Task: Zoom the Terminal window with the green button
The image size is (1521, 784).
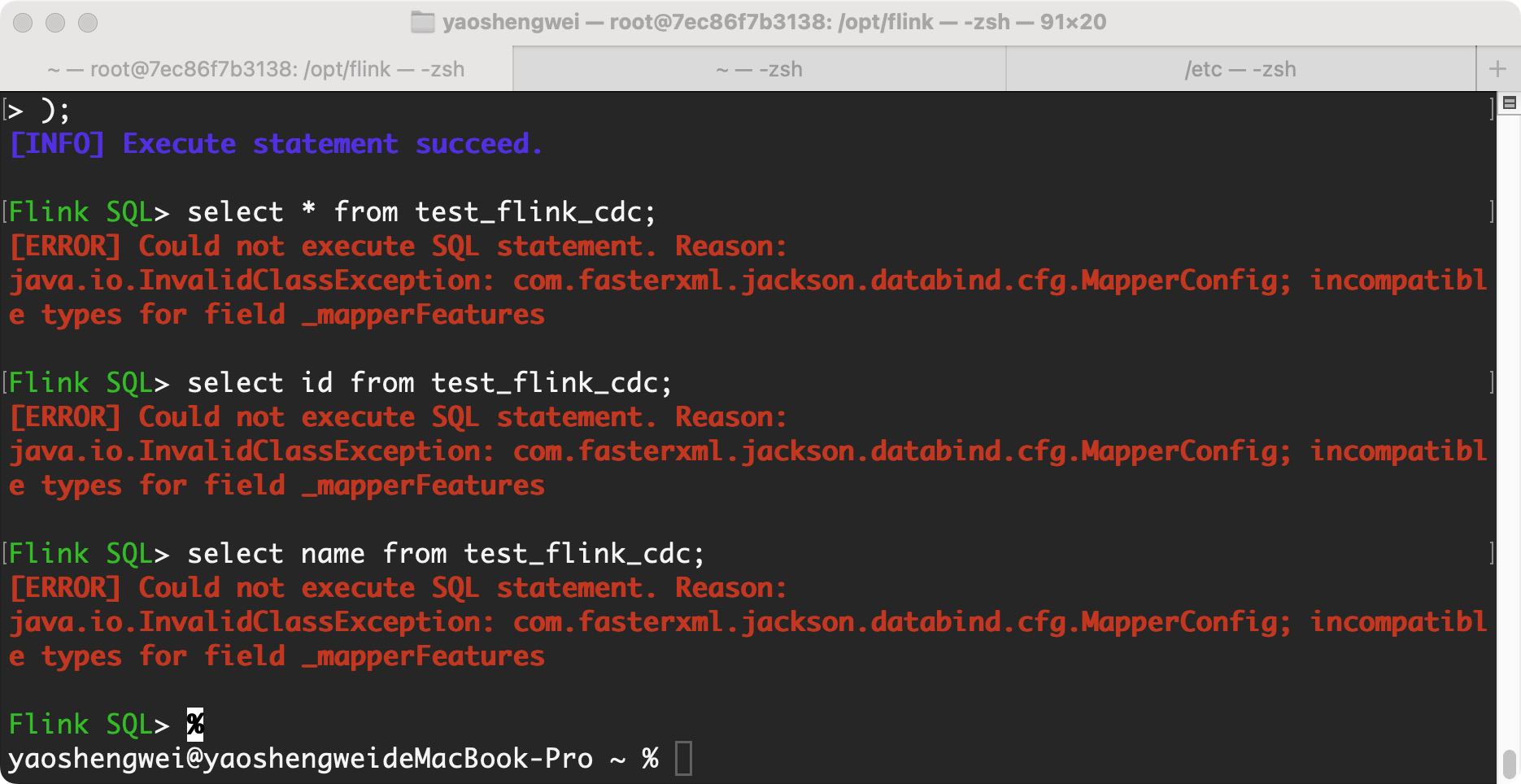Action: (88, 23)
